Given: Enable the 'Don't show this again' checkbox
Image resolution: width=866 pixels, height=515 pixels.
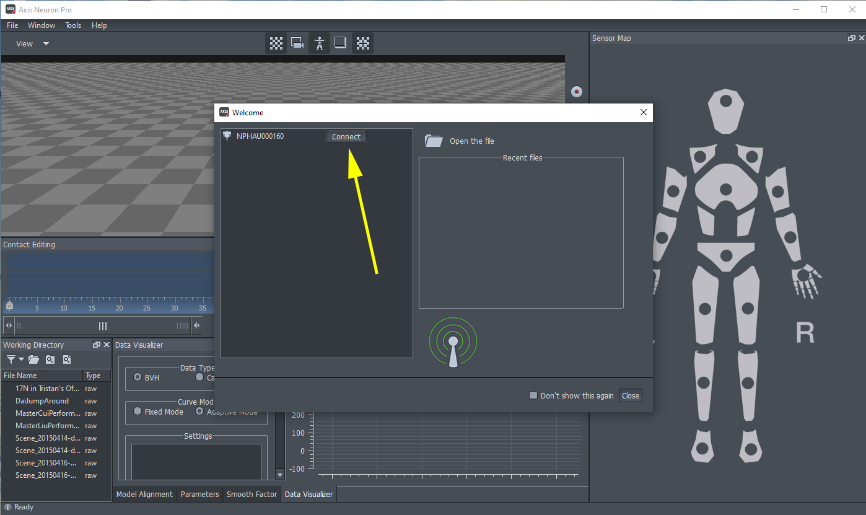Looking at the screenshot, I should pos(534,396).
